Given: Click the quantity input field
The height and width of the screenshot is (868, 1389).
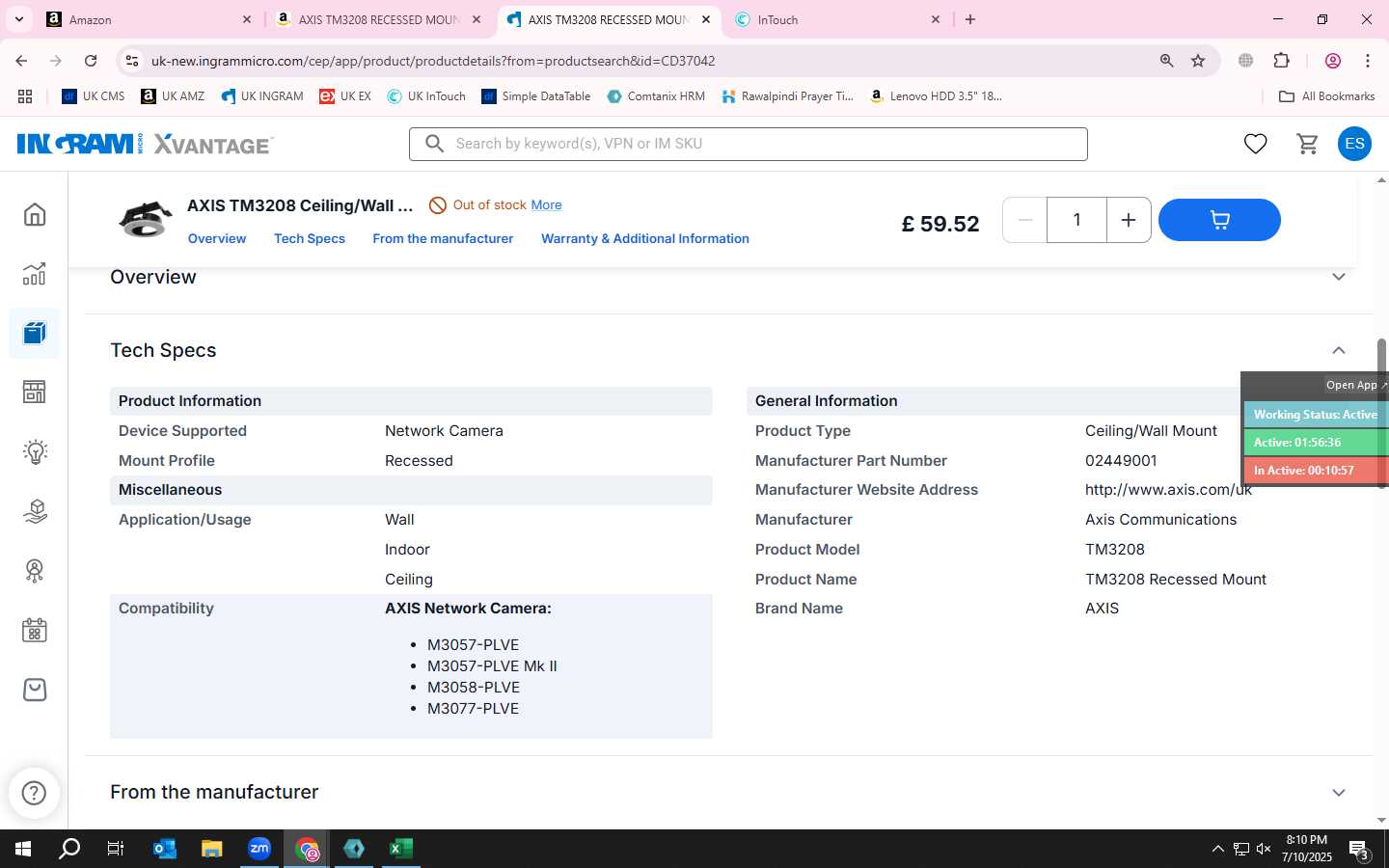Looking at the screenshot, I should coord(1076,220).
